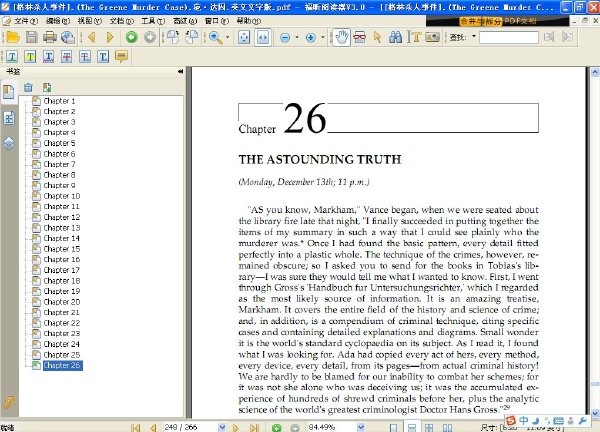The width and height of the screenshot is (600, 432).
Task: Open the zoom tool dropdown arrow
Action: point(228,37)
